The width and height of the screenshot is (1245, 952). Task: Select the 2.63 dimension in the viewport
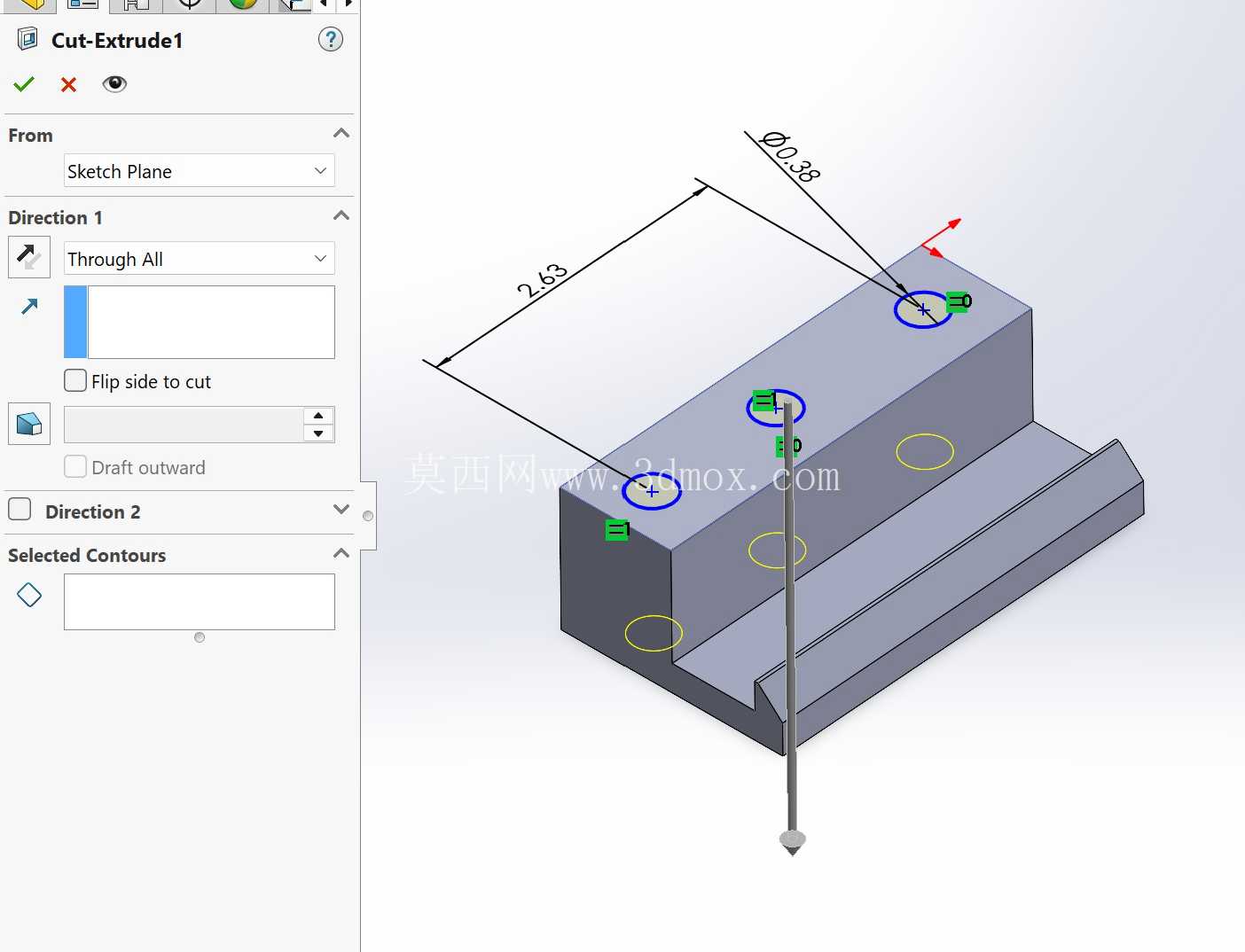(x=543, y=280)
